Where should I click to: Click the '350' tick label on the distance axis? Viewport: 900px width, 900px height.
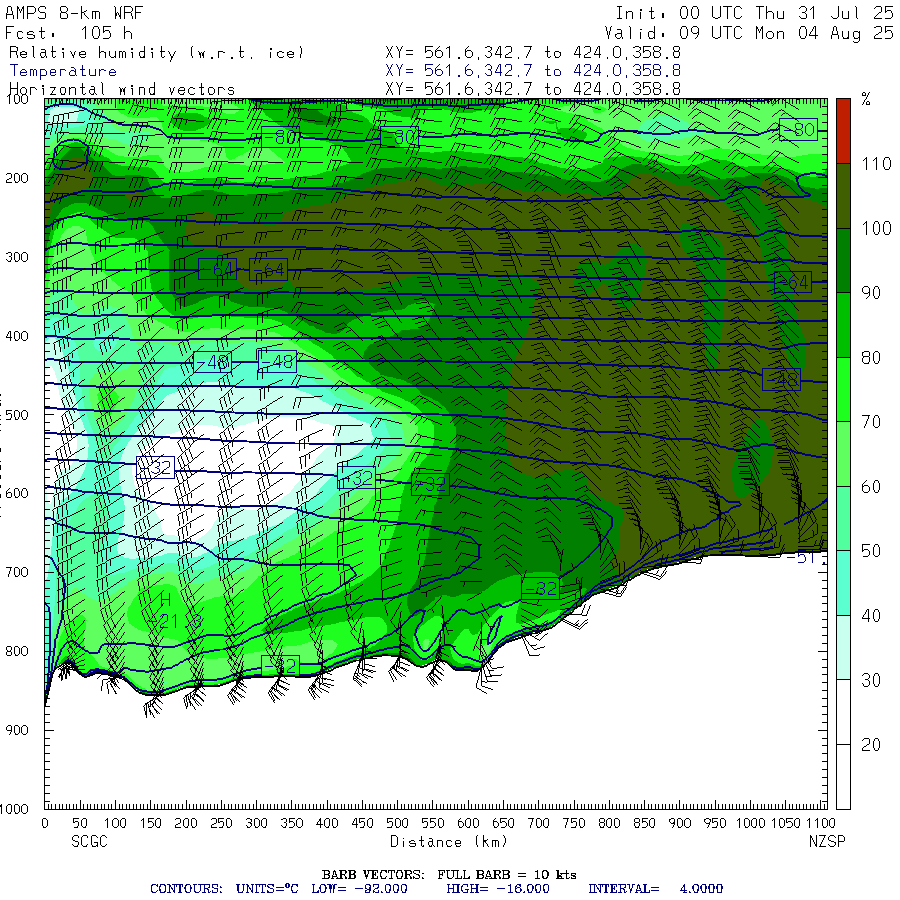[292, 823]
